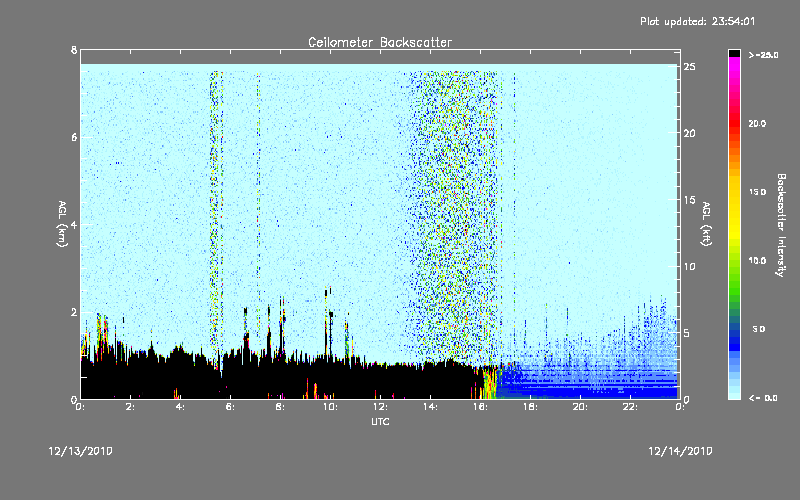Click the 'Backscatter Intensity' colorbar title
This screenshot has height=500, width=800.
coord(781,225)
